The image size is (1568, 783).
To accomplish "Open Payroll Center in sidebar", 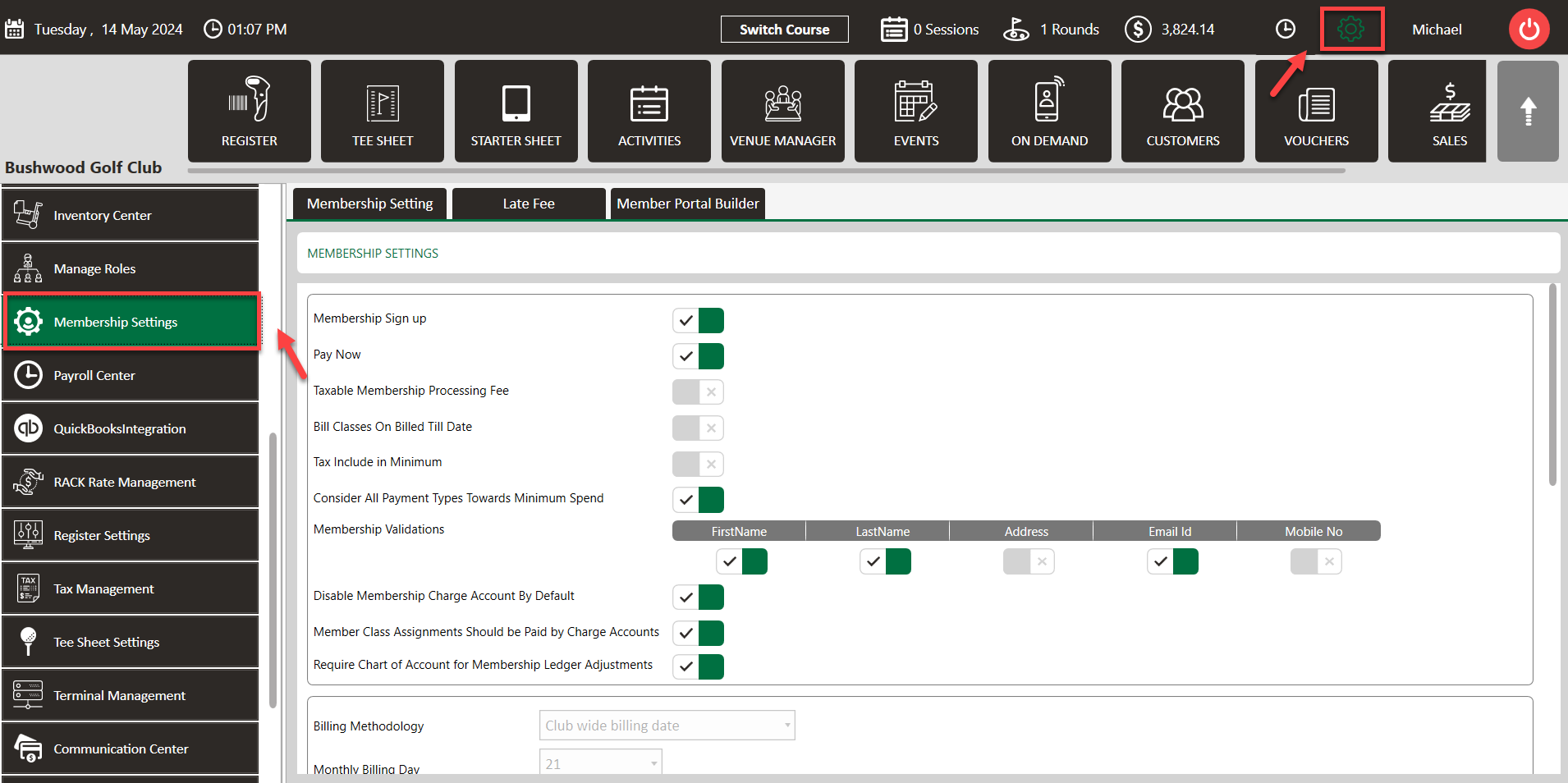I will tap(131, 375).
